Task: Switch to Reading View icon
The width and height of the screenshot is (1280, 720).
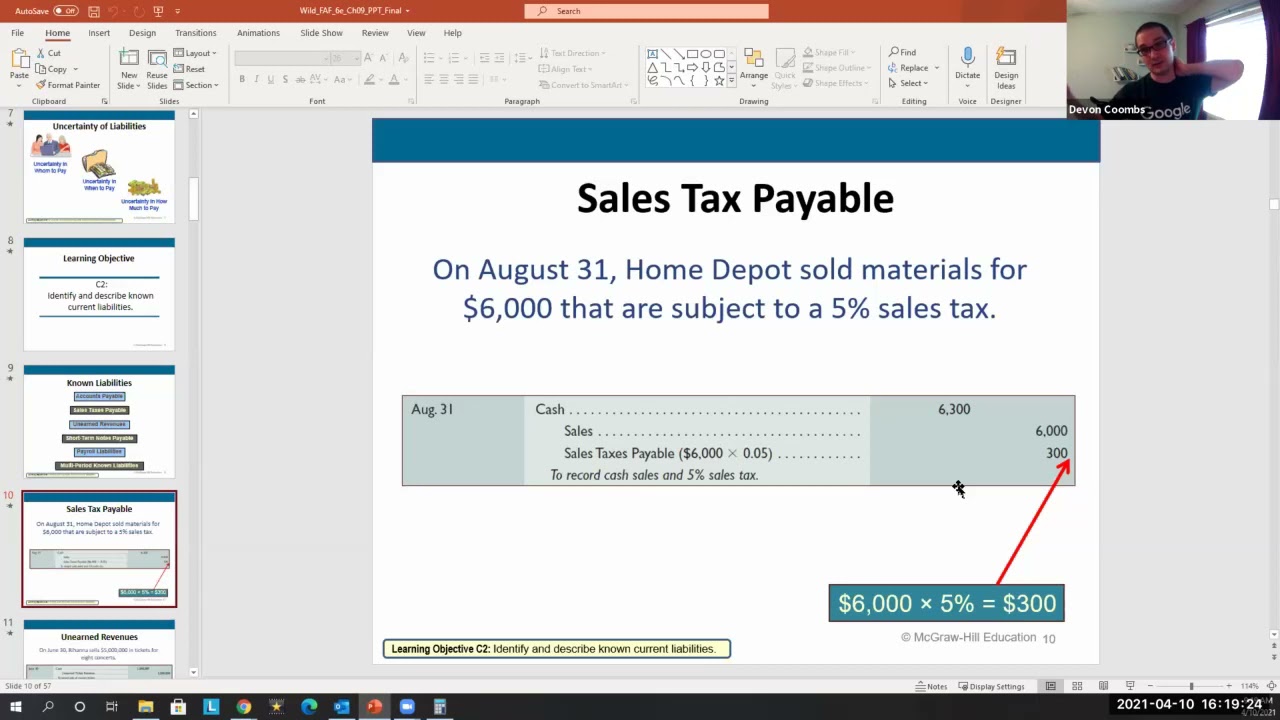Action: [1103, 686]
